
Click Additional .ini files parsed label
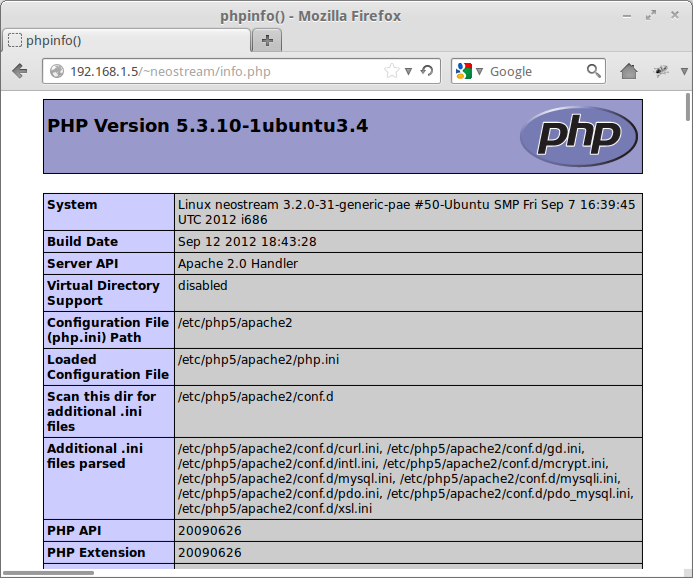95,456
